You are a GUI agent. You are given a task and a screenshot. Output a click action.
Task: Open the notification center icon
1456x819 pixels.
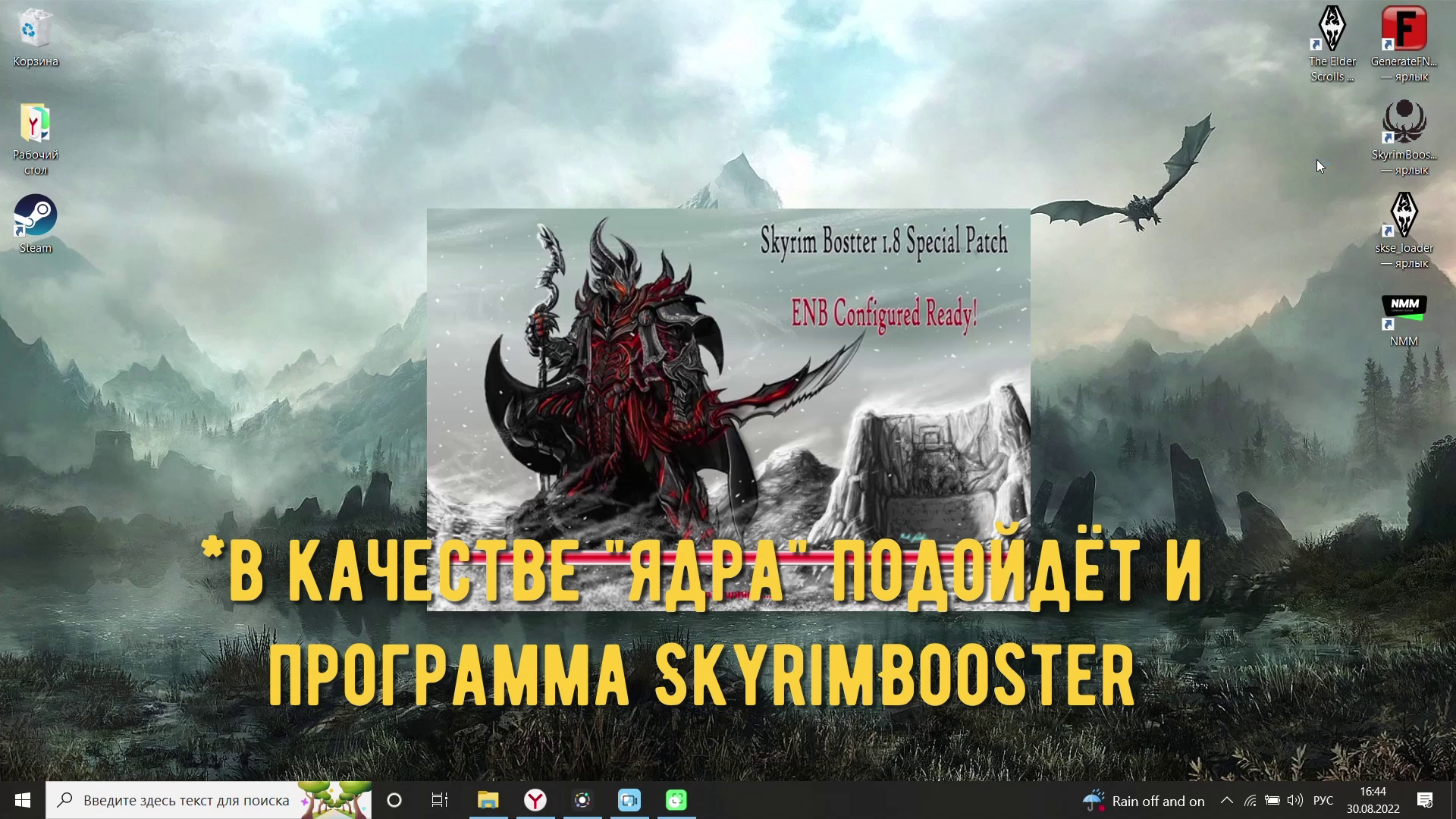click(x=1425, y=800)
